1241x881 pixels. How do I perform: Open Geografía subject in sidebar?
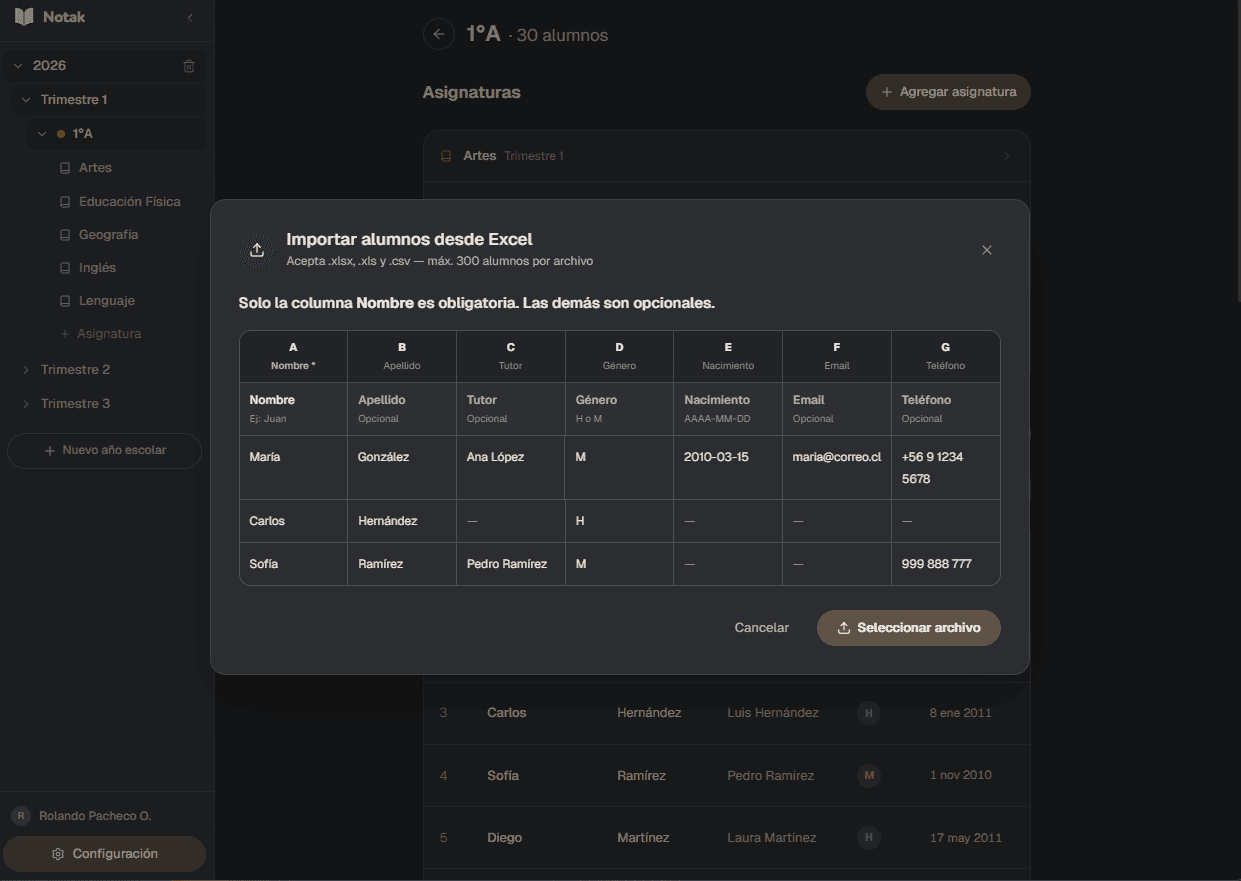(107, 235)
